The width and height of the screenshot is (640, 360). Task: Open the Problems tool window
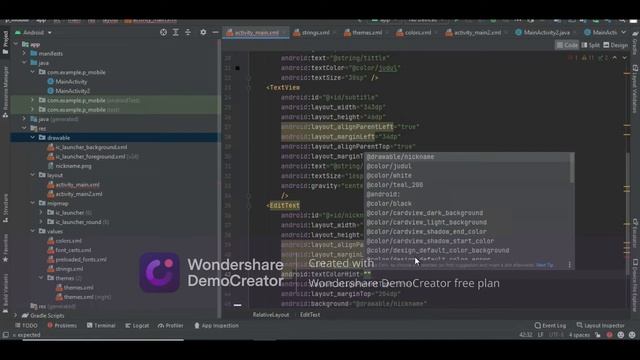click(62, 326)
